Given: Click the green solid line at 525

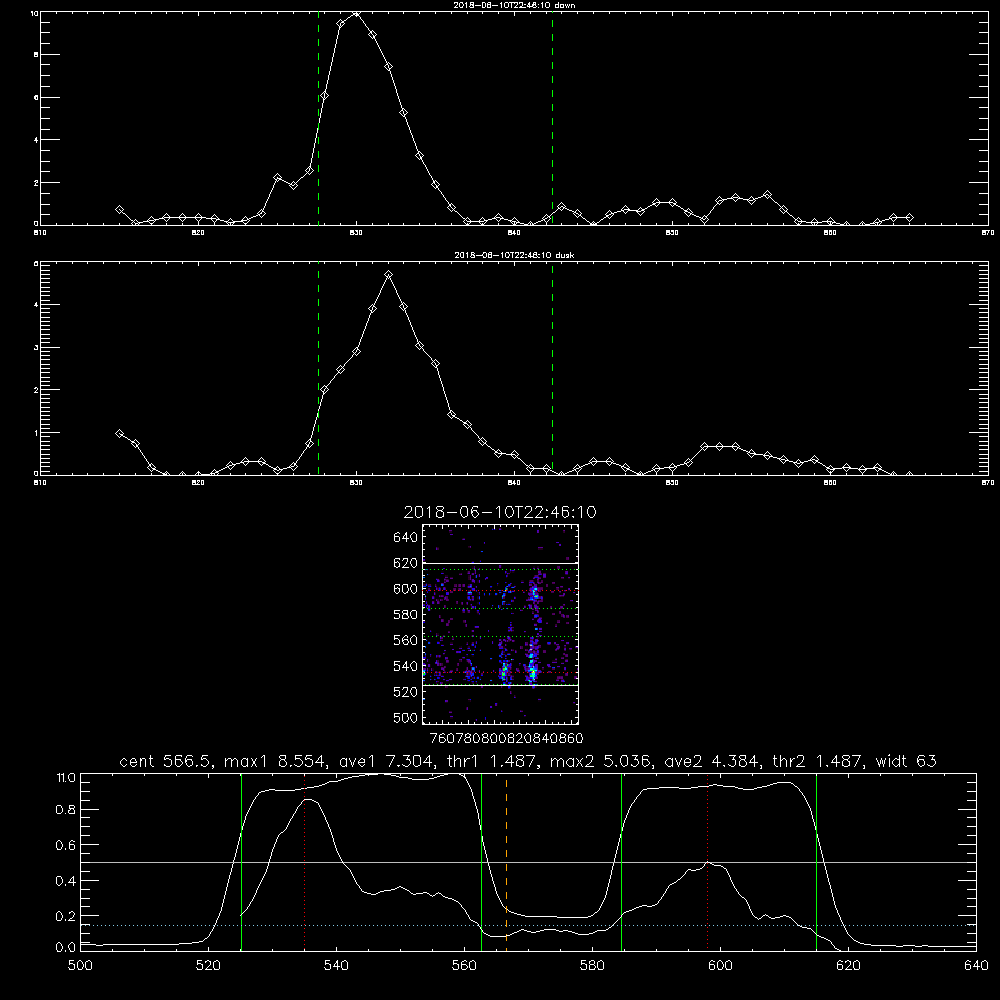Looking at the screenshot, I should pyautogui.click(x=242, y=862).
